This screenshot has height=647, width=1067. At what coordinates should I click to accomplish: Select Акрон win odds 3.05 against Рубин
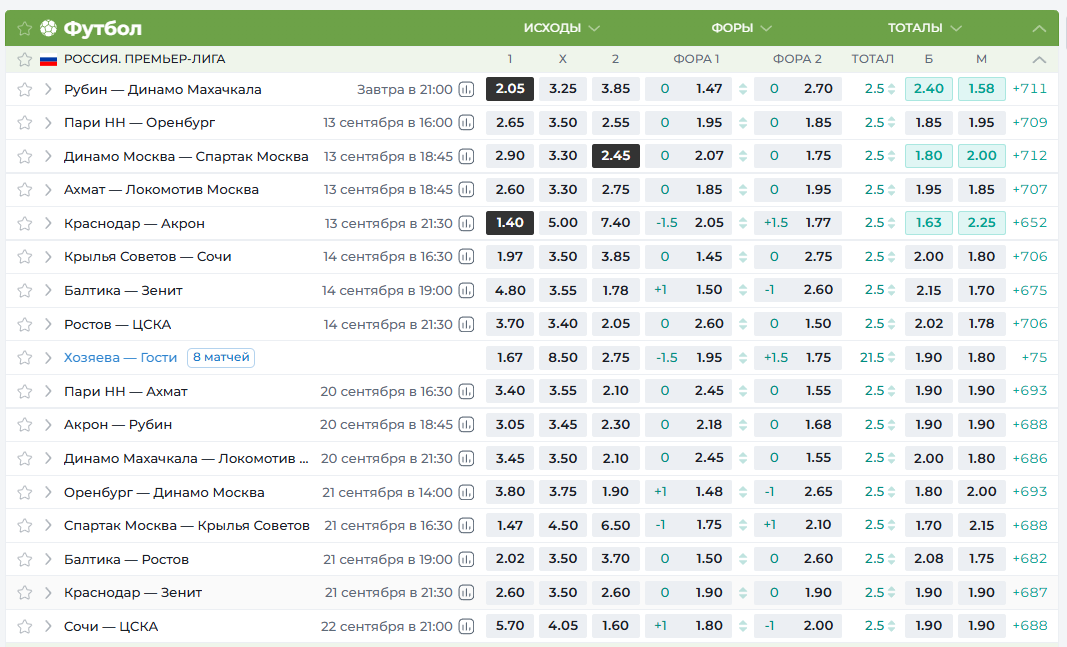510,425
